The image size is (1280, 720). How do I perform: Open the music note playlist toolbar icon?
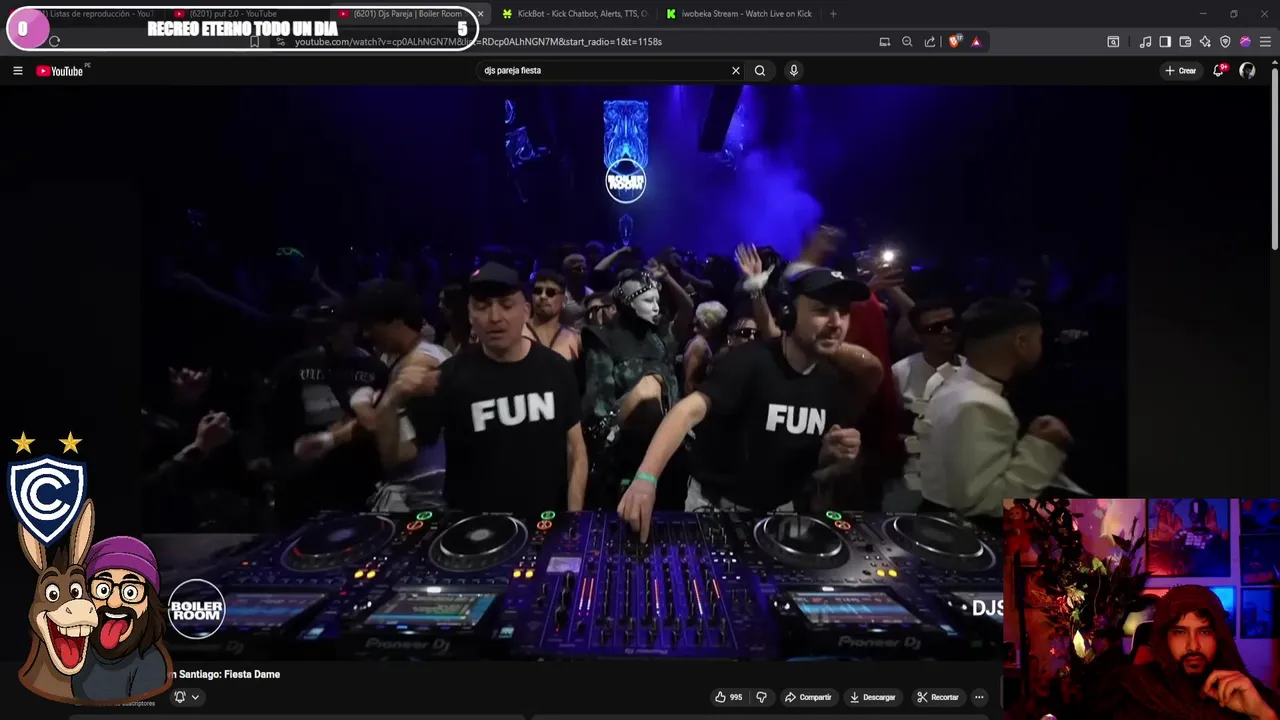coord(1145,42)
